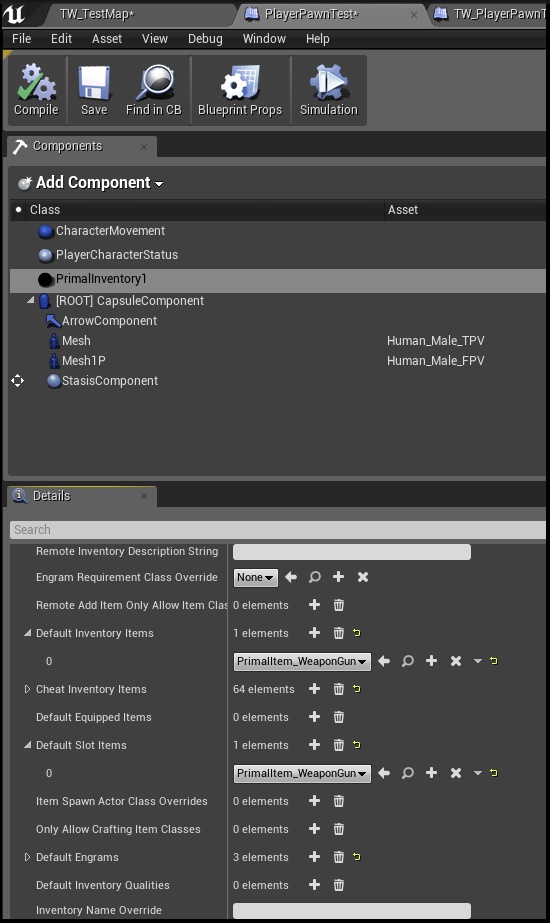The height and width of the screenshot is (923, 550).
Task: Select the CharacterMovement component
Action: (110, 231)
